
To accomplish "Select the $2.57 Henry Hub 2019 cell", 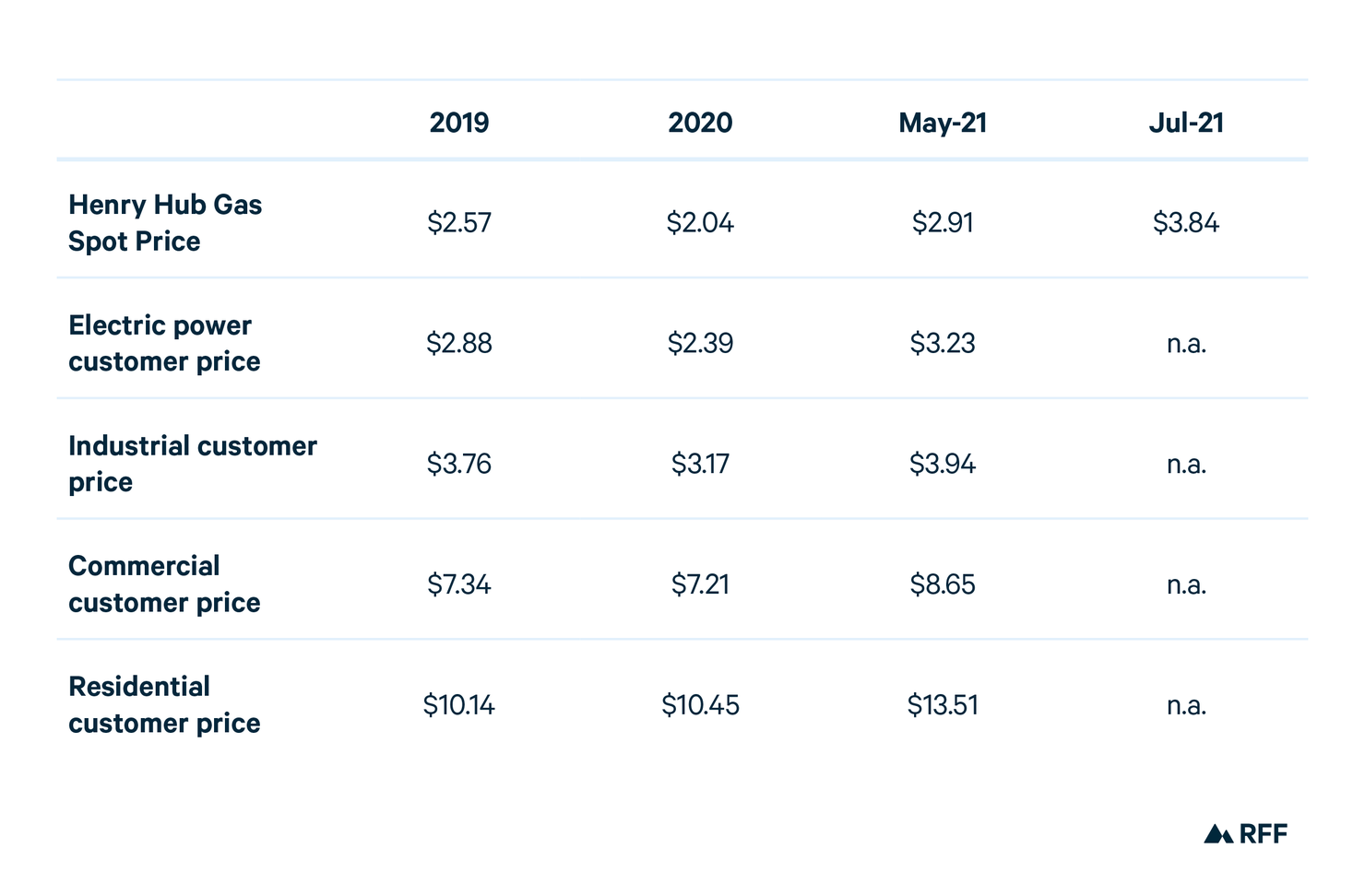I will (459, 223).
